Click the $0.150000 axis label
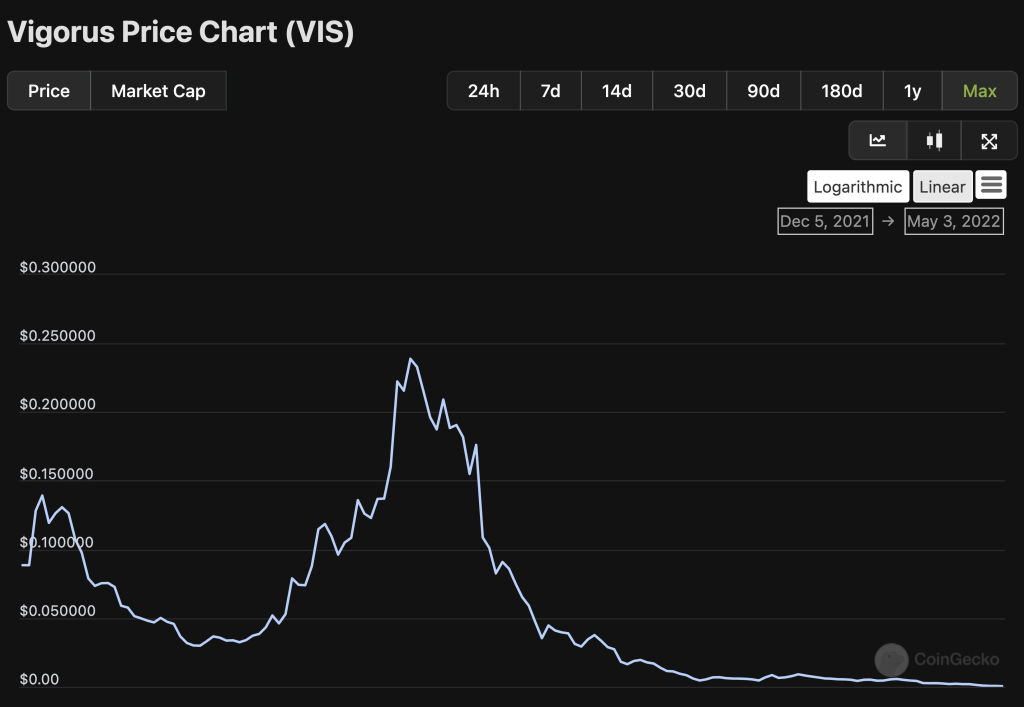Viewport: 1024px width, 707px height. coord(57,474)
